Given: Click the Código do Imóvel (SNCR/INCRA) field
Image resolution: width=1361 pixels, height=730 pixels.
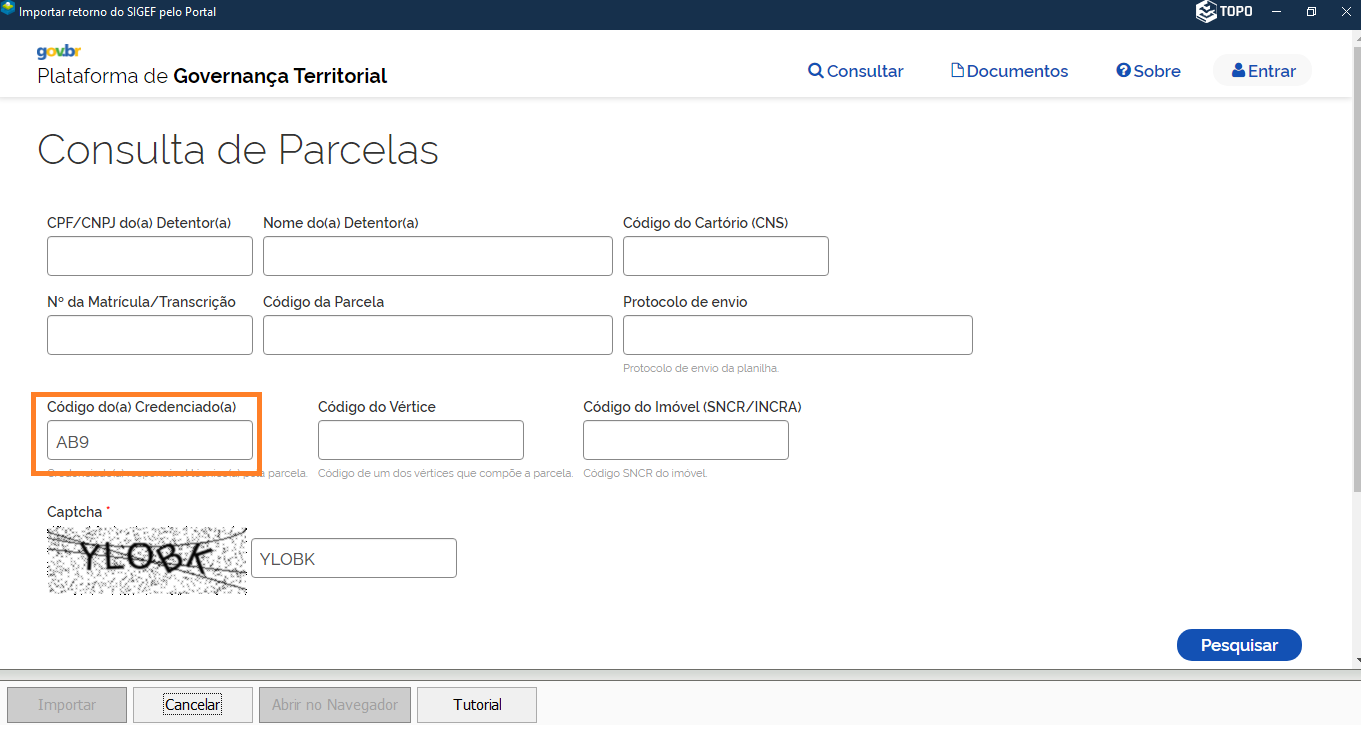Looking at the screenshot, I should click(x=685, y=440).
